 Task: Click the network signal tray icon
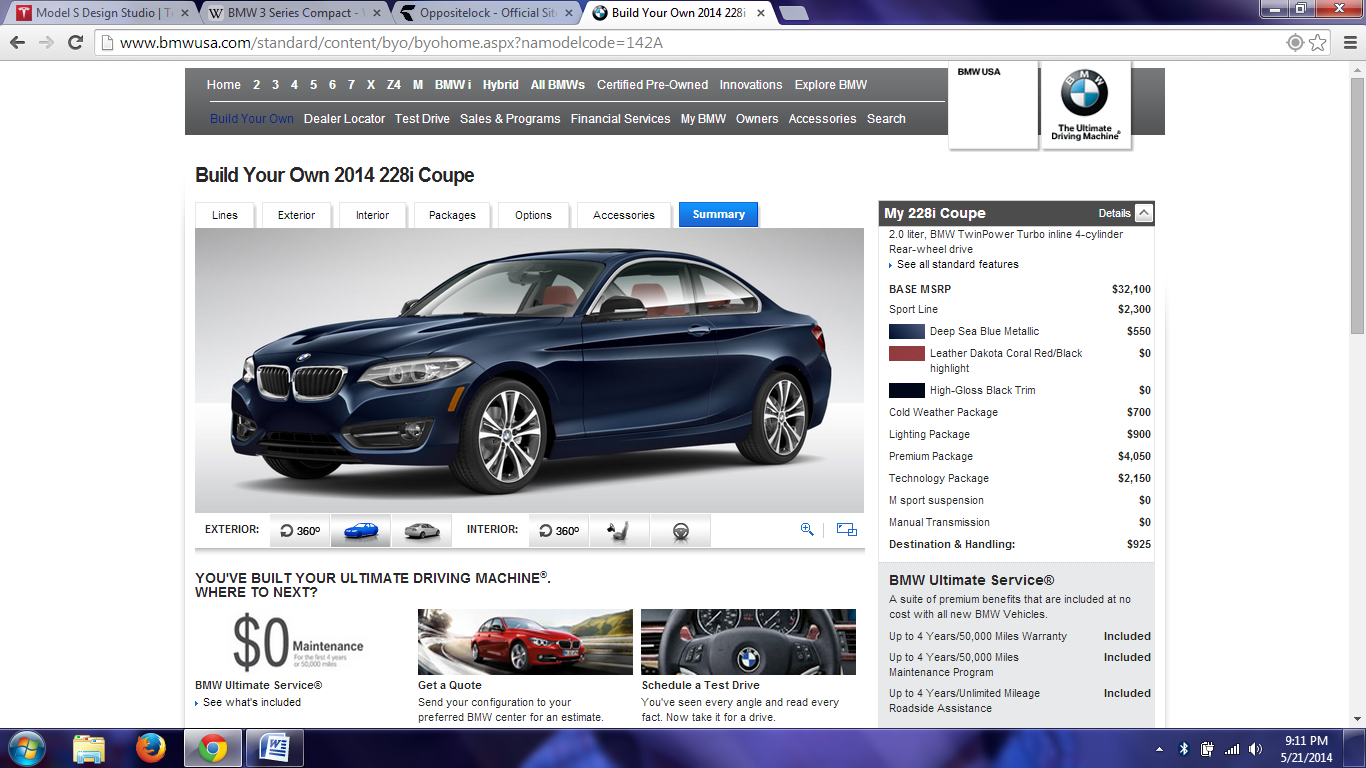tap(1232, 748)
